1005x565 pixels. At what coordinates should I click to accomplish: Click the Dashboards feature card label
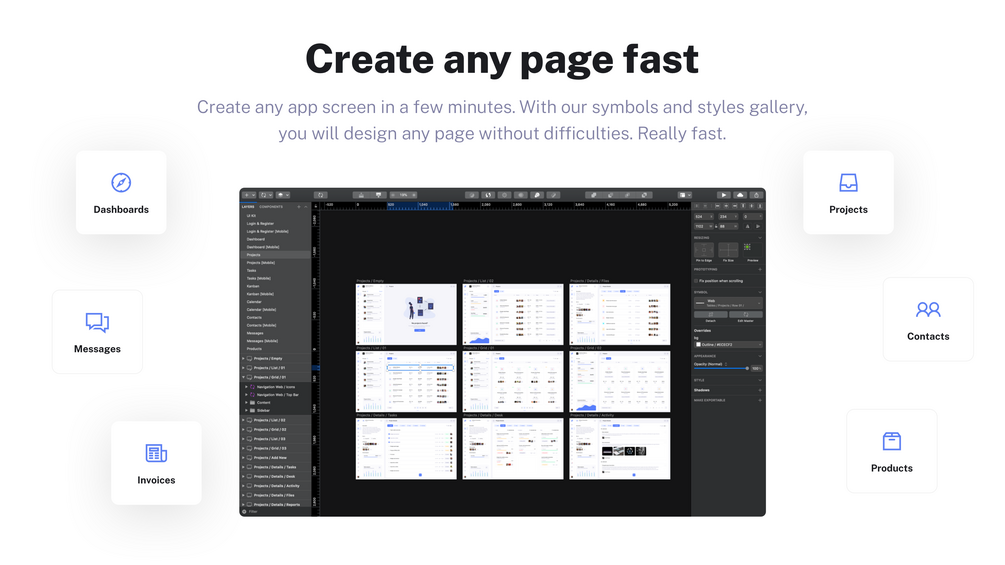(121, 209)
